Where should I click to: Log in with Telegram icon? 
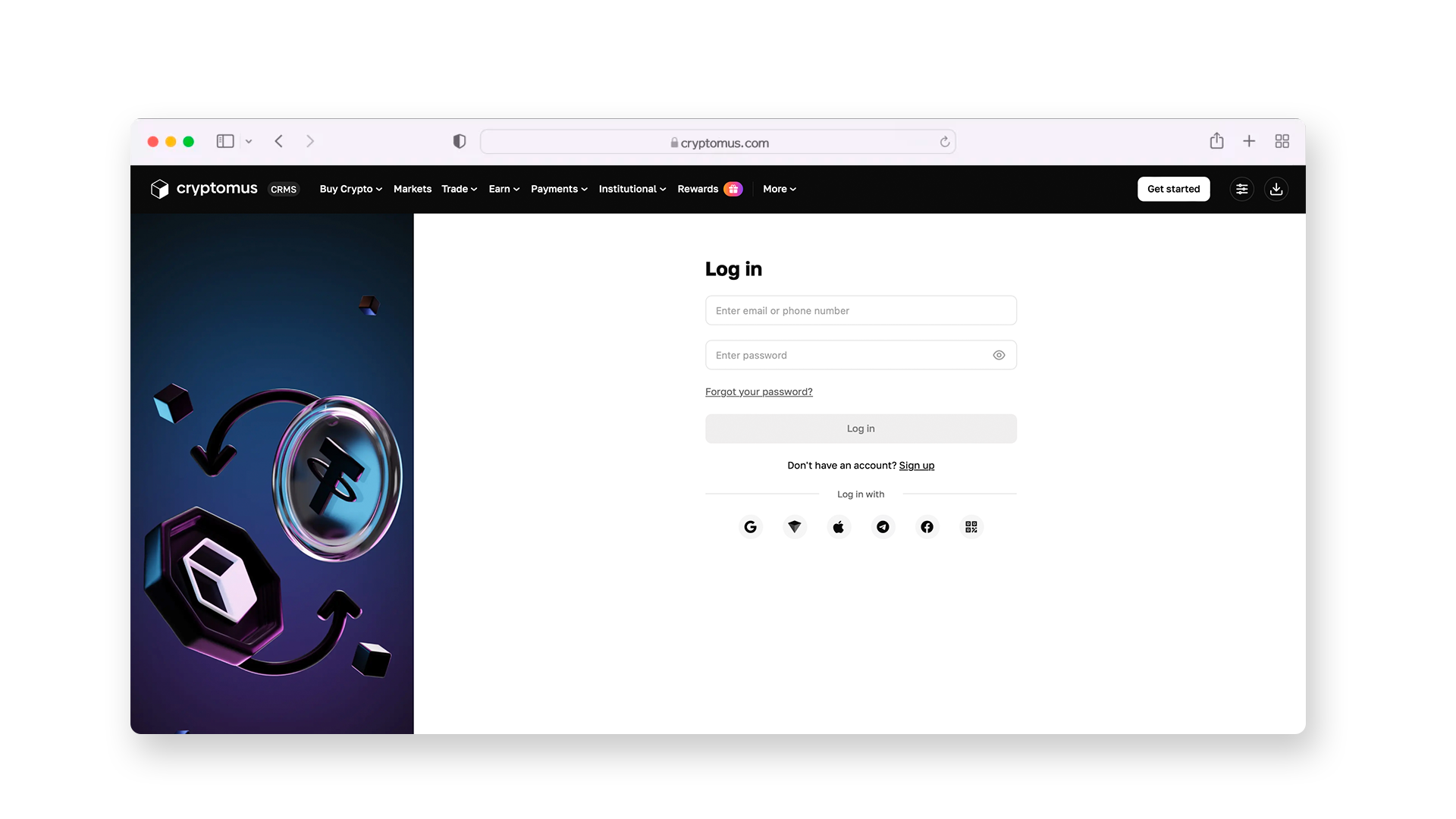pos(883,527)
